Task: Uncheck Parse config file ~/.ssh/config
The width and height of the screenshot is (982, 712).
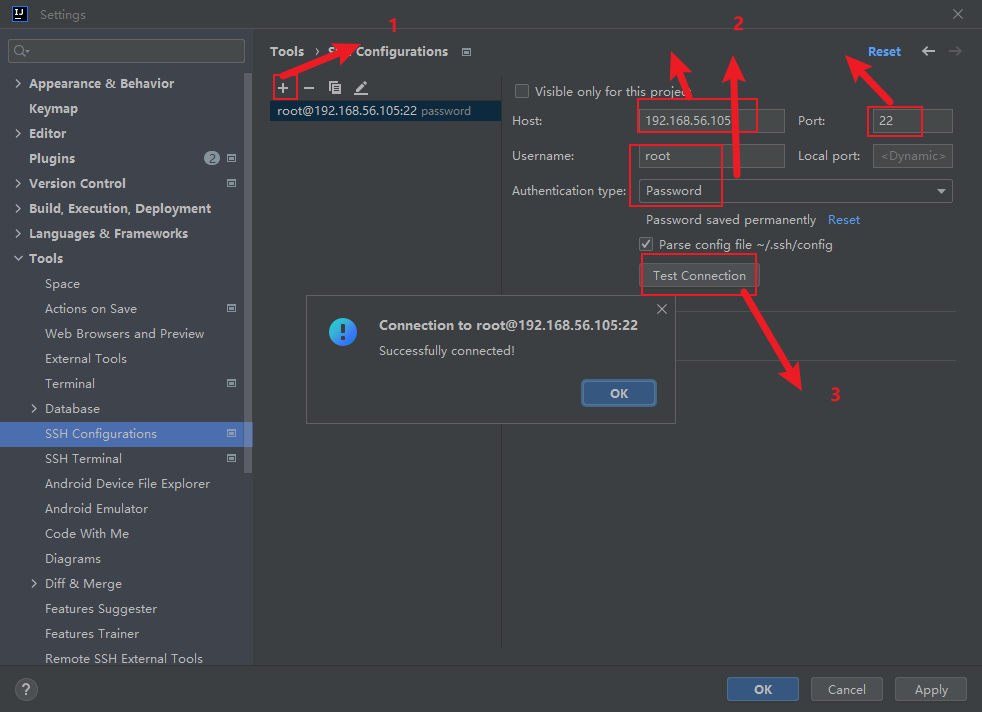Action: coord(646,244)
